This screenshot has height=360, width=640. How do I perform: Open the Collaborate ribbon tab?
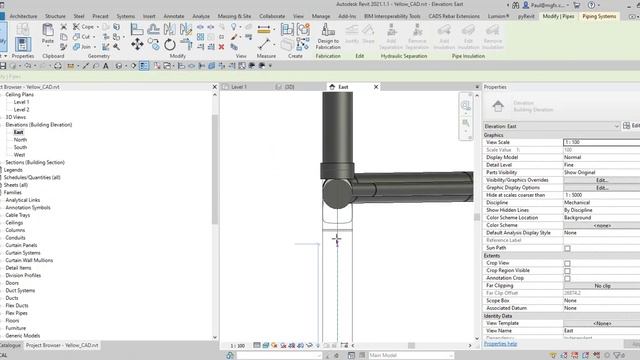[x=272, y=16]
